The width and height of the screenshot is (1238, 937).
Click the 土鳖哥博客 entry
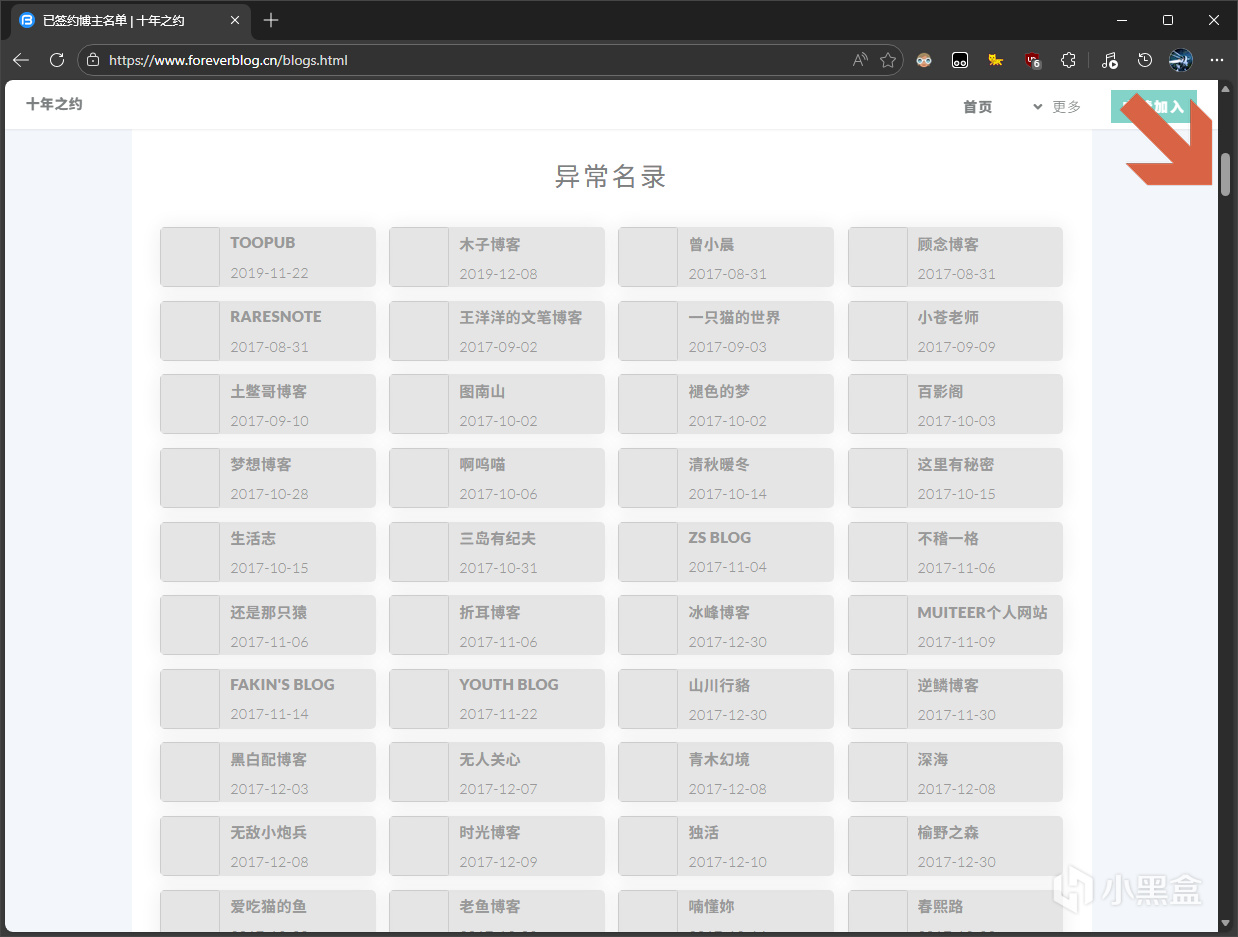pos(268,404)
